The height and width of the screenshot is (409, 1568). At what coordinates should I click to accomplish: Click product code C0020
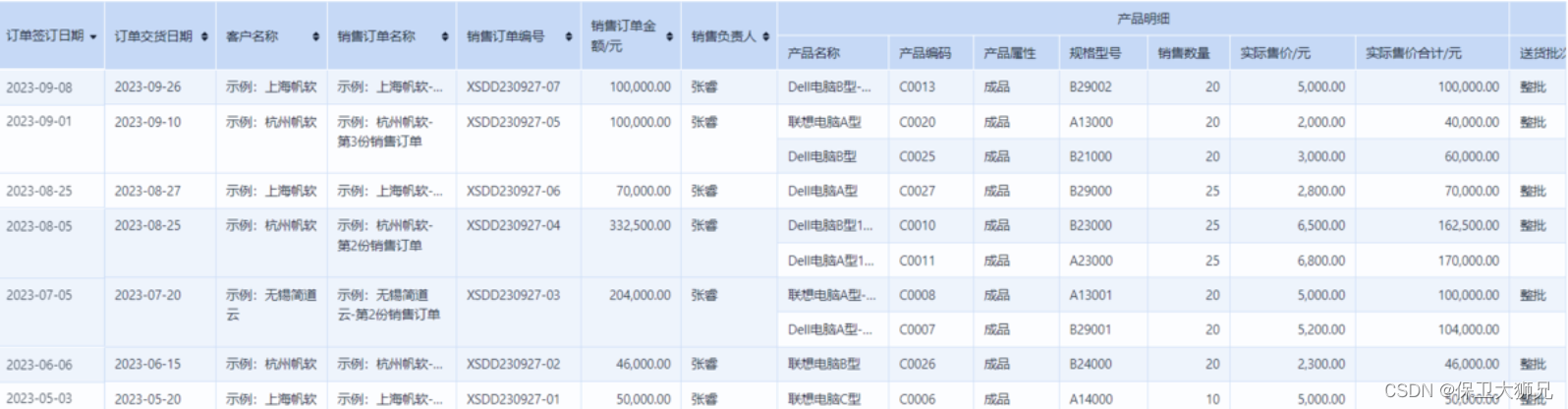coord(917,122)
